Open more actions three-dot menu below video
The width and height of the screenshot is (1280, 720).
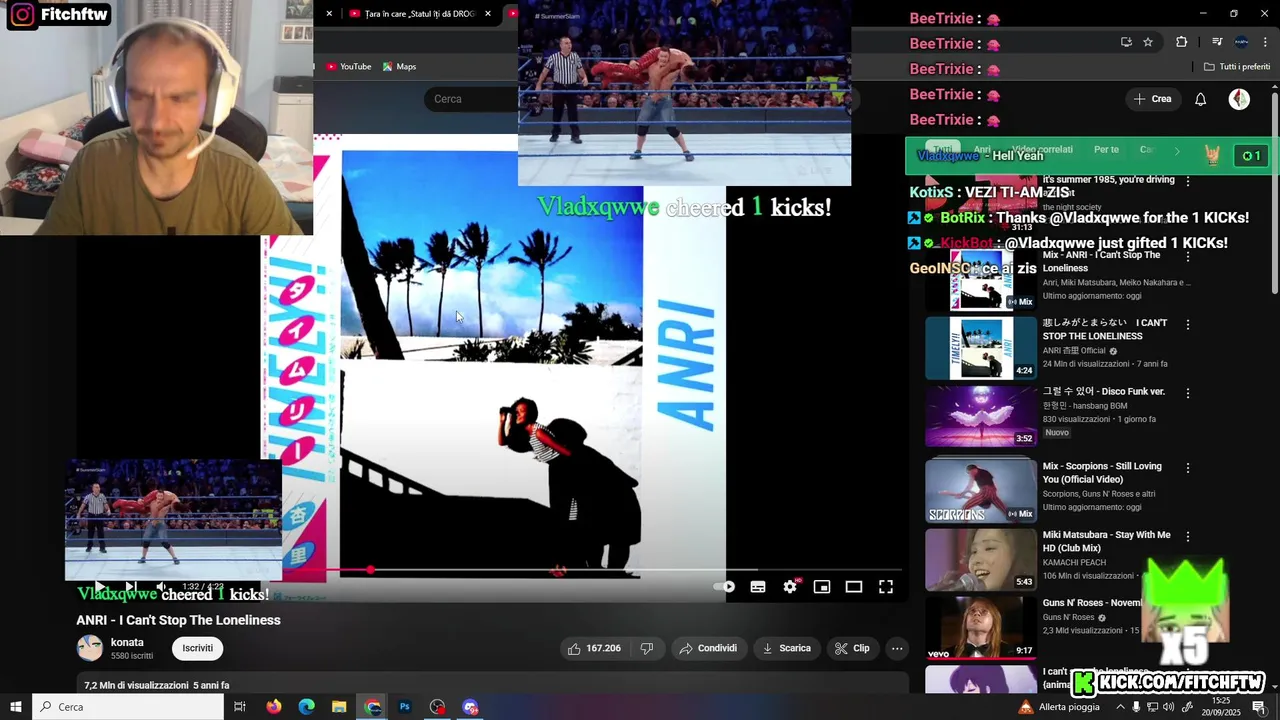(897, 648)
